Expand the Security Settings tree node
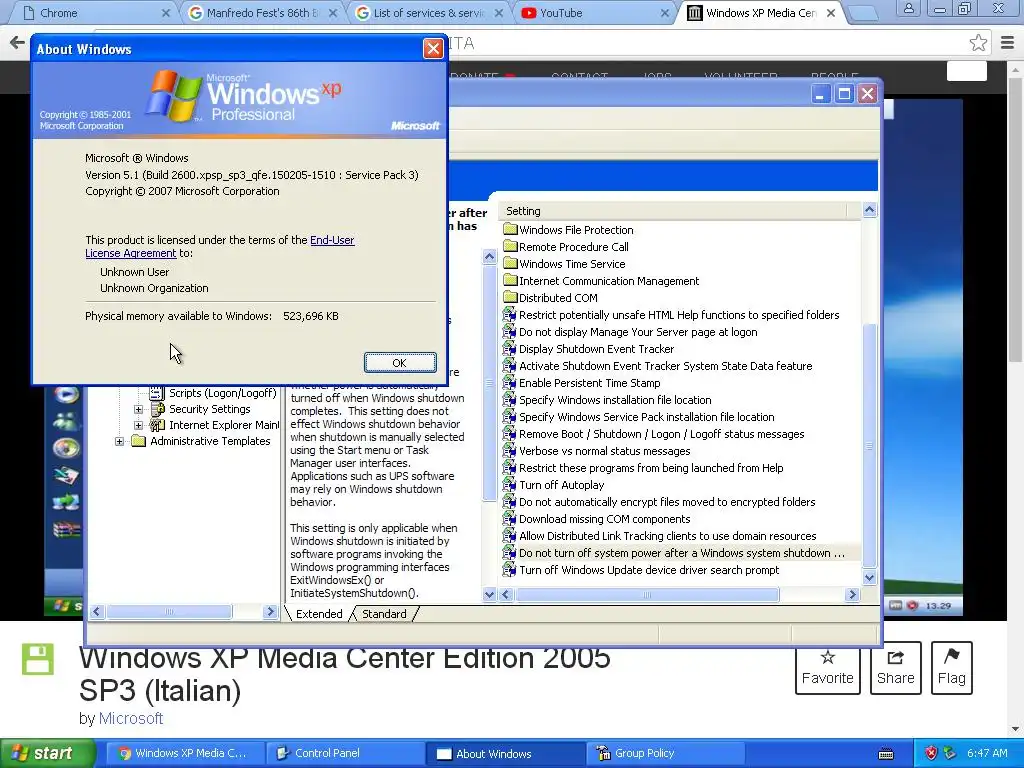 tap(138, 409)
